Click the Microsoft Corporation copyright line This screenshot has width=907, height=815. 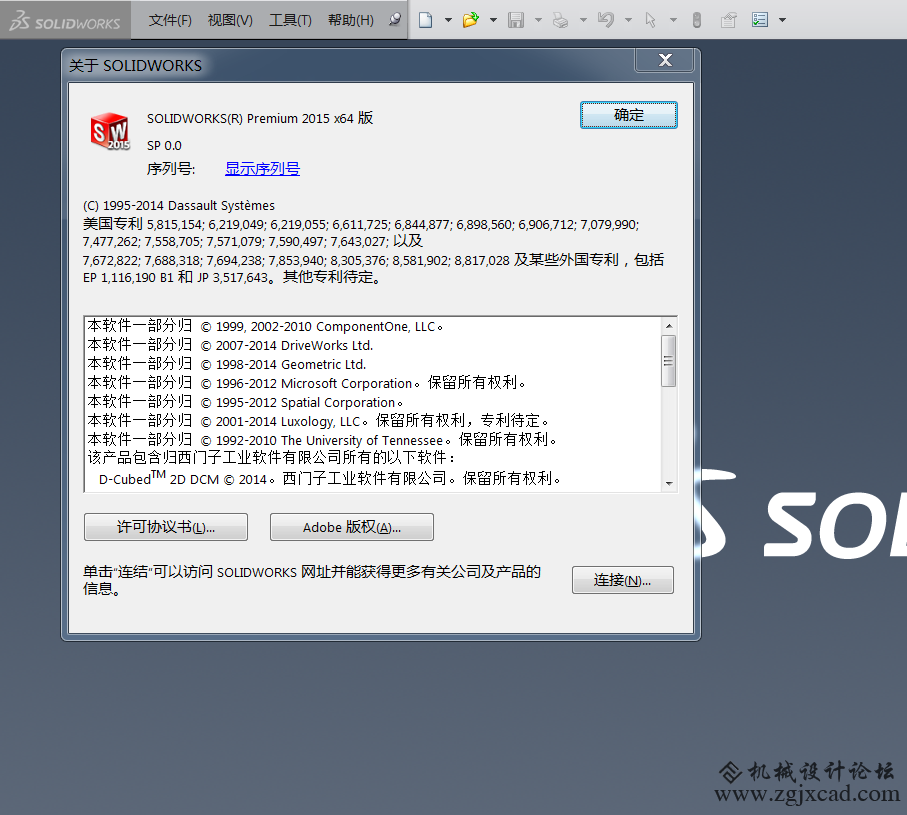tap(306, 383)
